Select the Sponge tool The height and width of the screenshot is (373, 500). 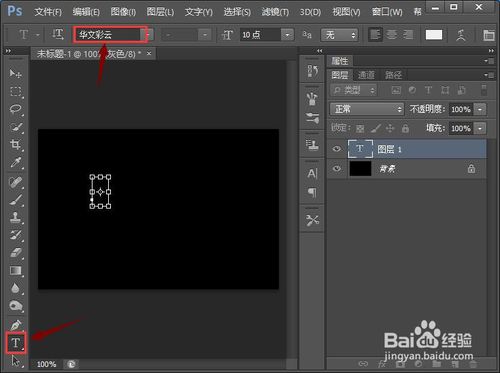point(15,306)
